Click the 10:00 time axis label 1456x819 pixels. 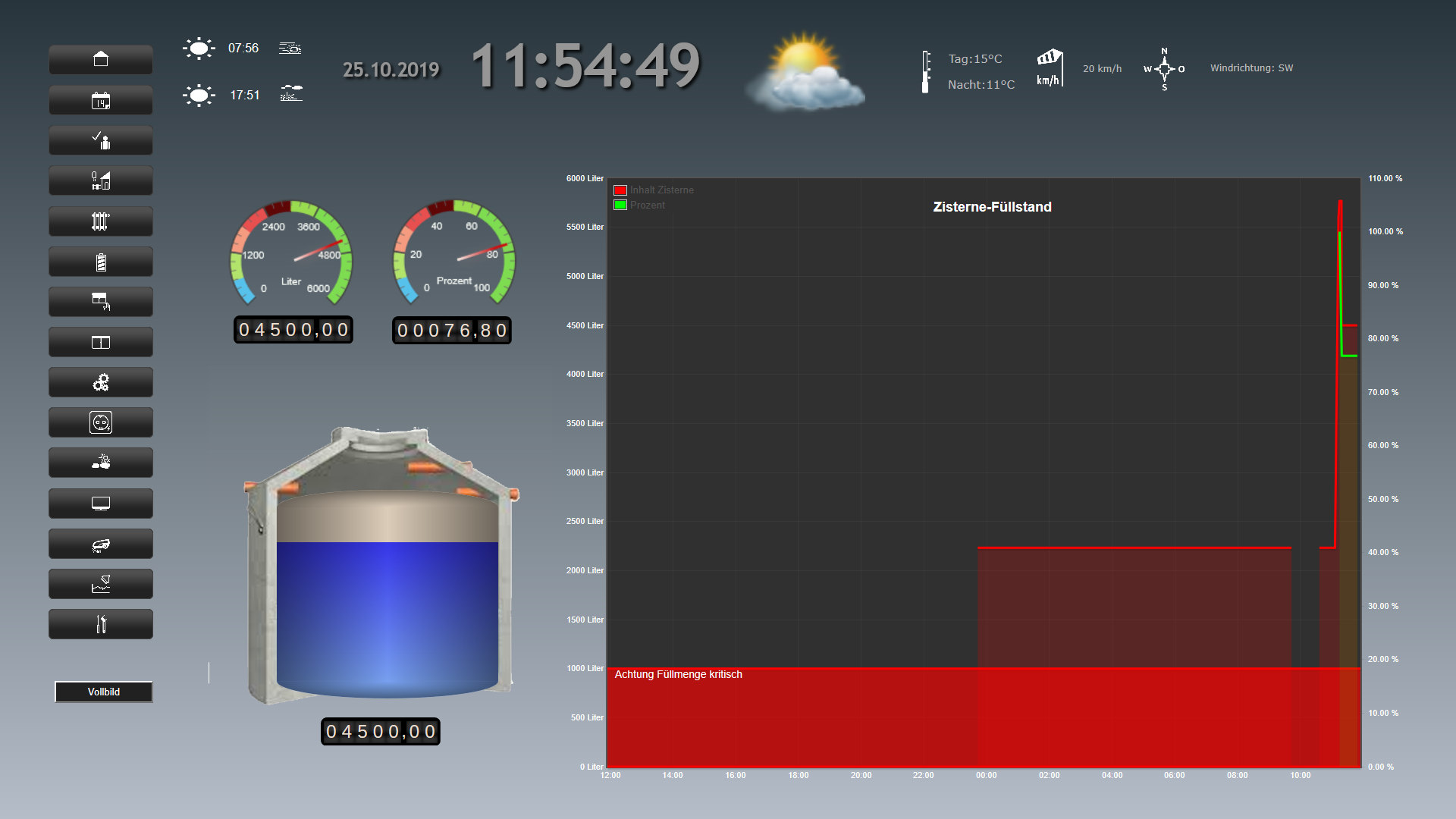1301,775
